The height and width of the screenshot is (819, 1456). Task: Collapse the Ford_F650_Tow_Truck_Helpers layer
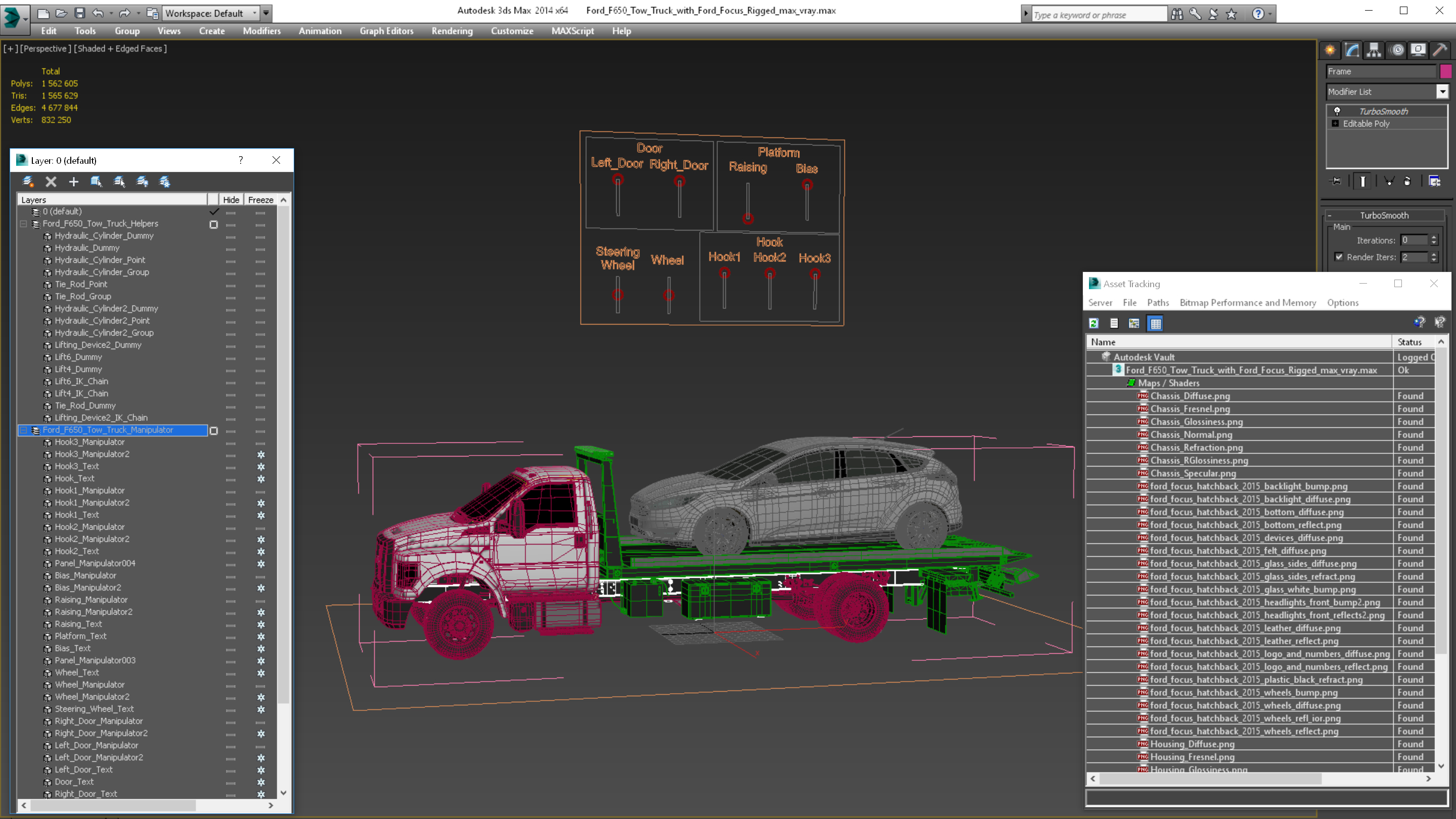point(24,224)
